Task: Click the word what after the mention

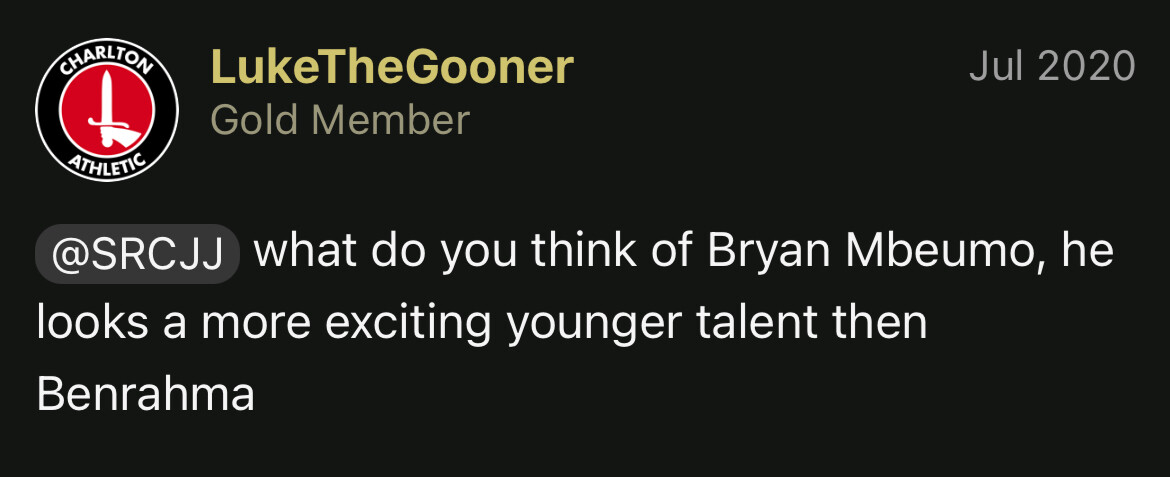Action: coord(305,252)
